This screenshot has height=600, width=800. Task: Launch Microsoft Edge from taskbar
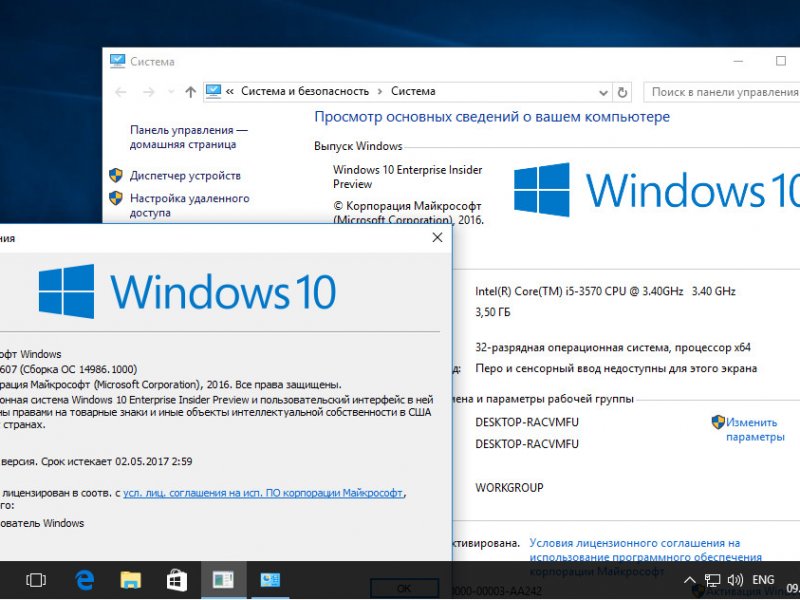coord(85,580)
